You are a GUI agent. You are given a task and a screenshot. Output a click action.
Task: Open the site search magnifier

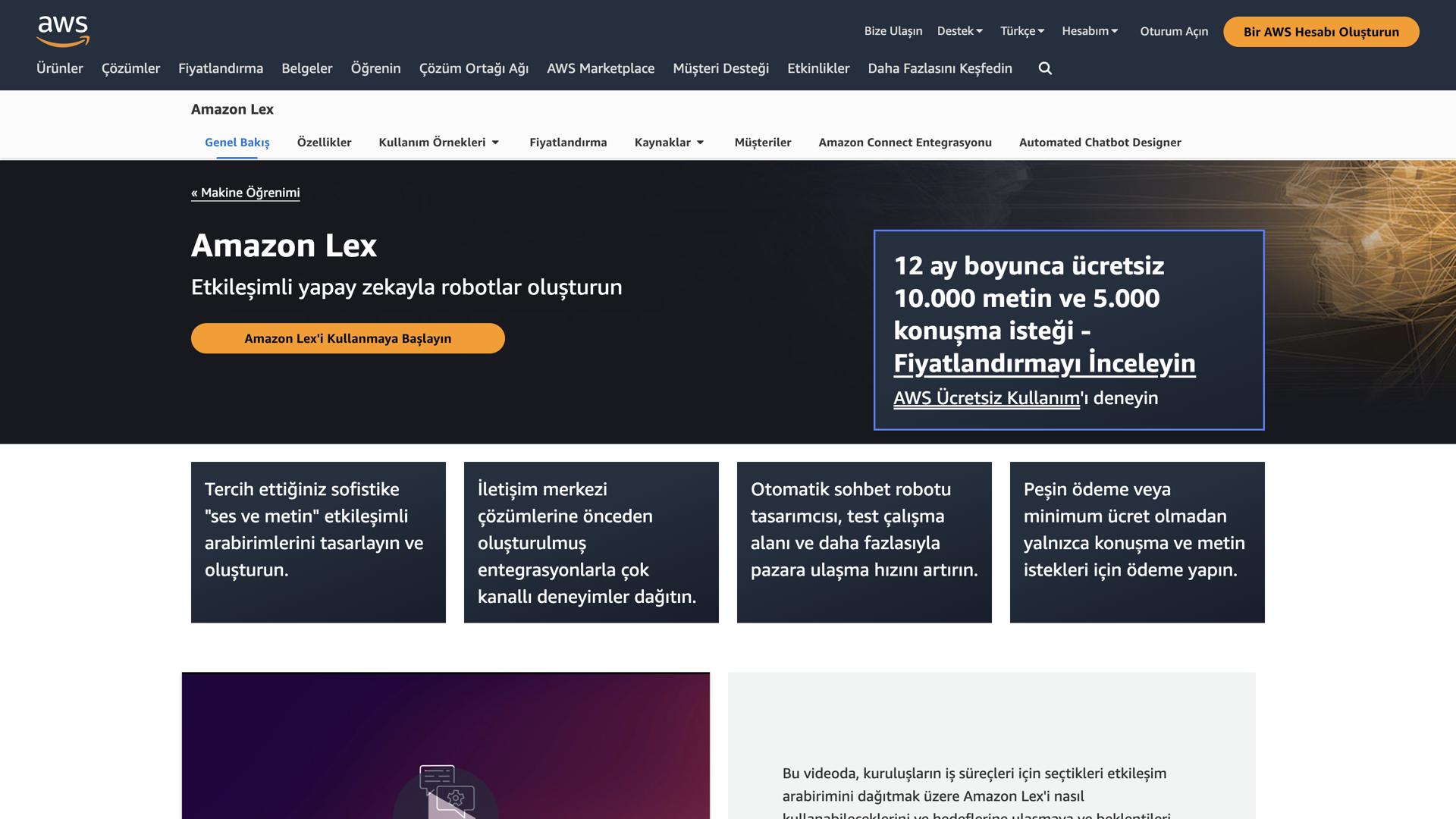tap(1045, 68)
